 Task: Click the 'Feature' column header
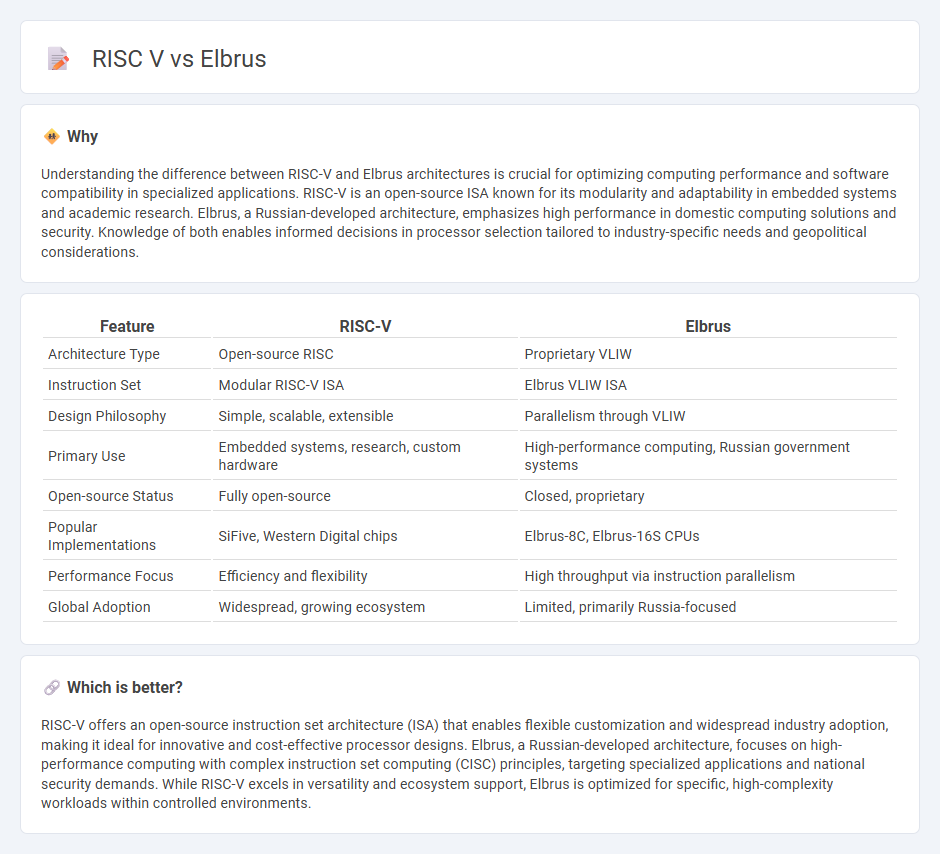click(x=127, y=326)
